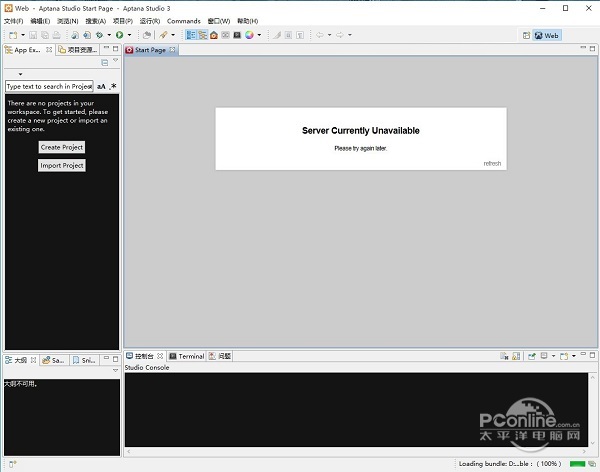
Task: Click the color wheel theme icon
Action: pos(249,35)
